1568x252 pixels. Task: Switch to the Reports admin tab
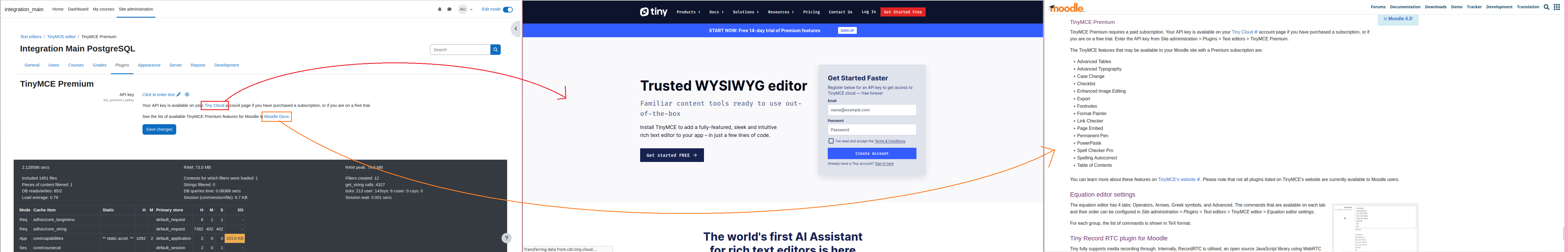click(x=198, y=65)
